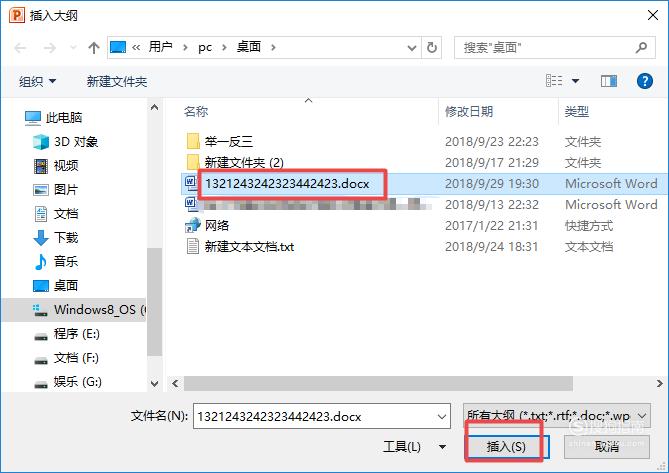Click the search magnifier icon
The width and height of the screenshot is (669, 473).
(x=641, y=47)
